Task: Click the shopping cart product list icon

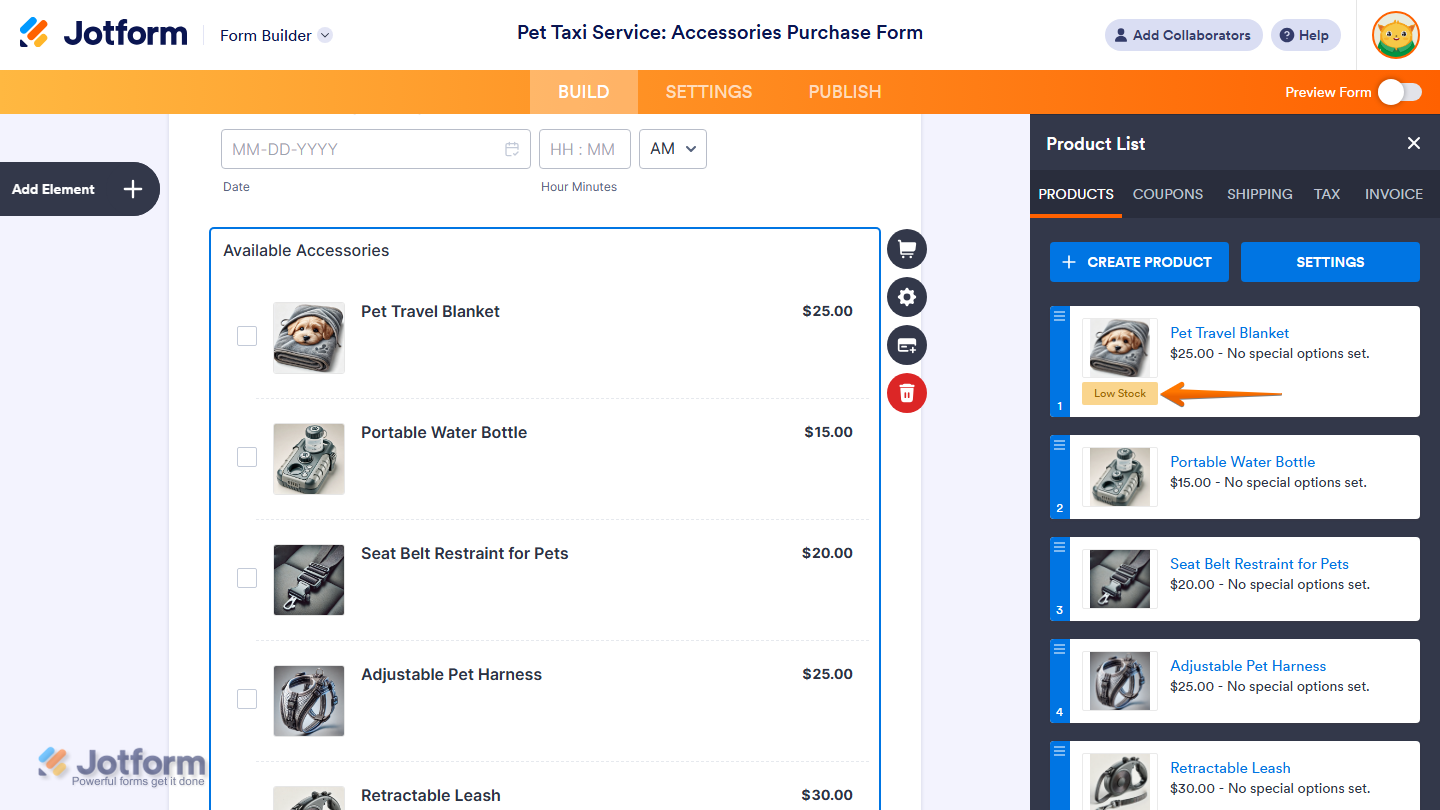Action: click(907, 249)
